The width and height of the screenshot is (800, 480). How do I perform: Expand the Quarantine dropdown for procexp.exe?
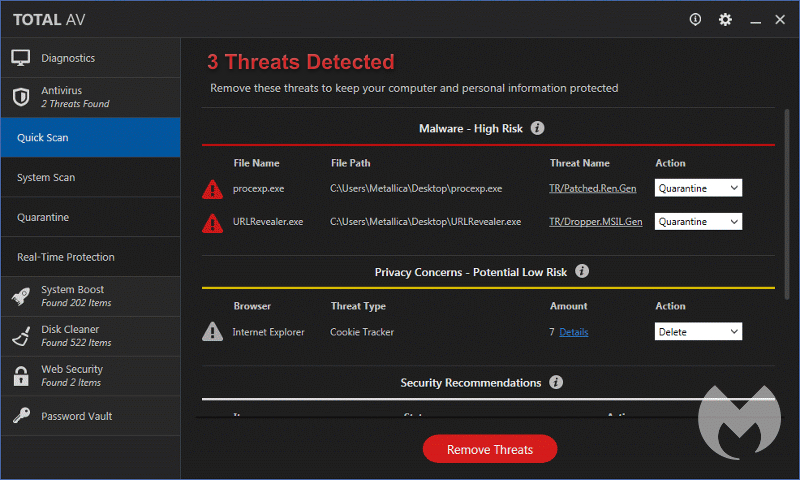(698, 188)
